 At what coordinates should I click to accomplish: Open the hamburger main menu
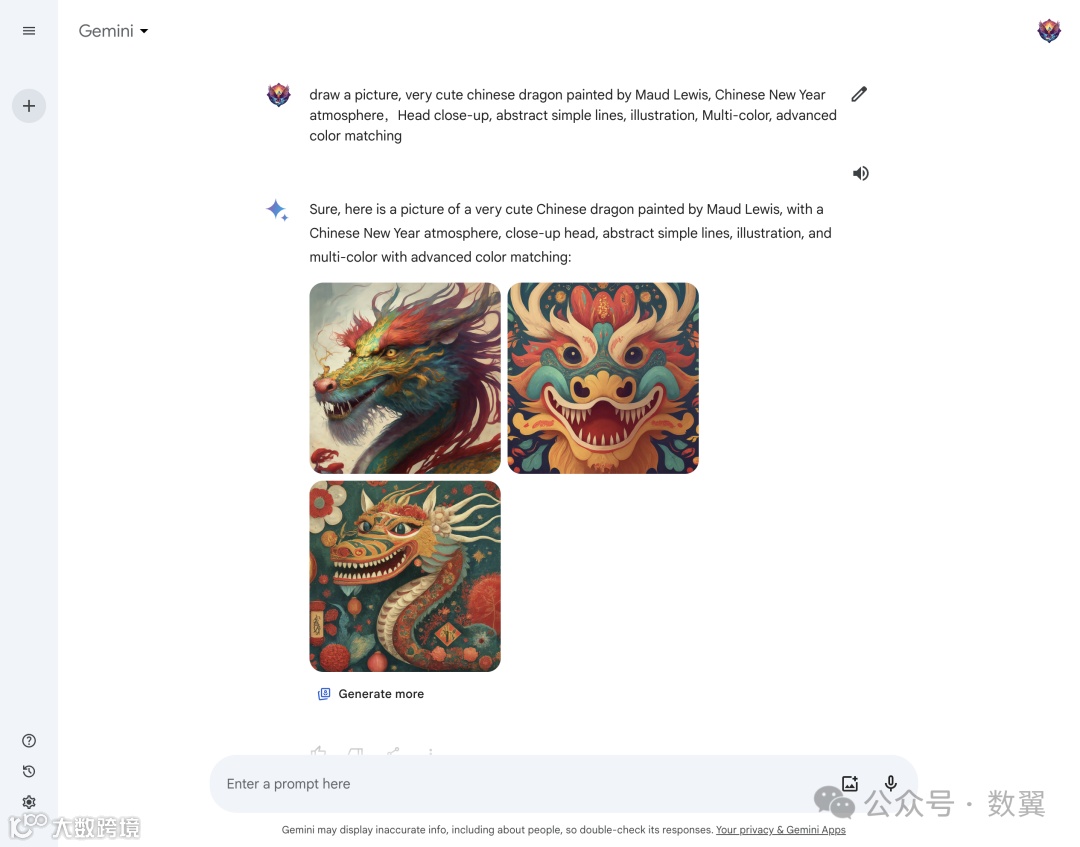pyautogui.click(x=29, y=31)
